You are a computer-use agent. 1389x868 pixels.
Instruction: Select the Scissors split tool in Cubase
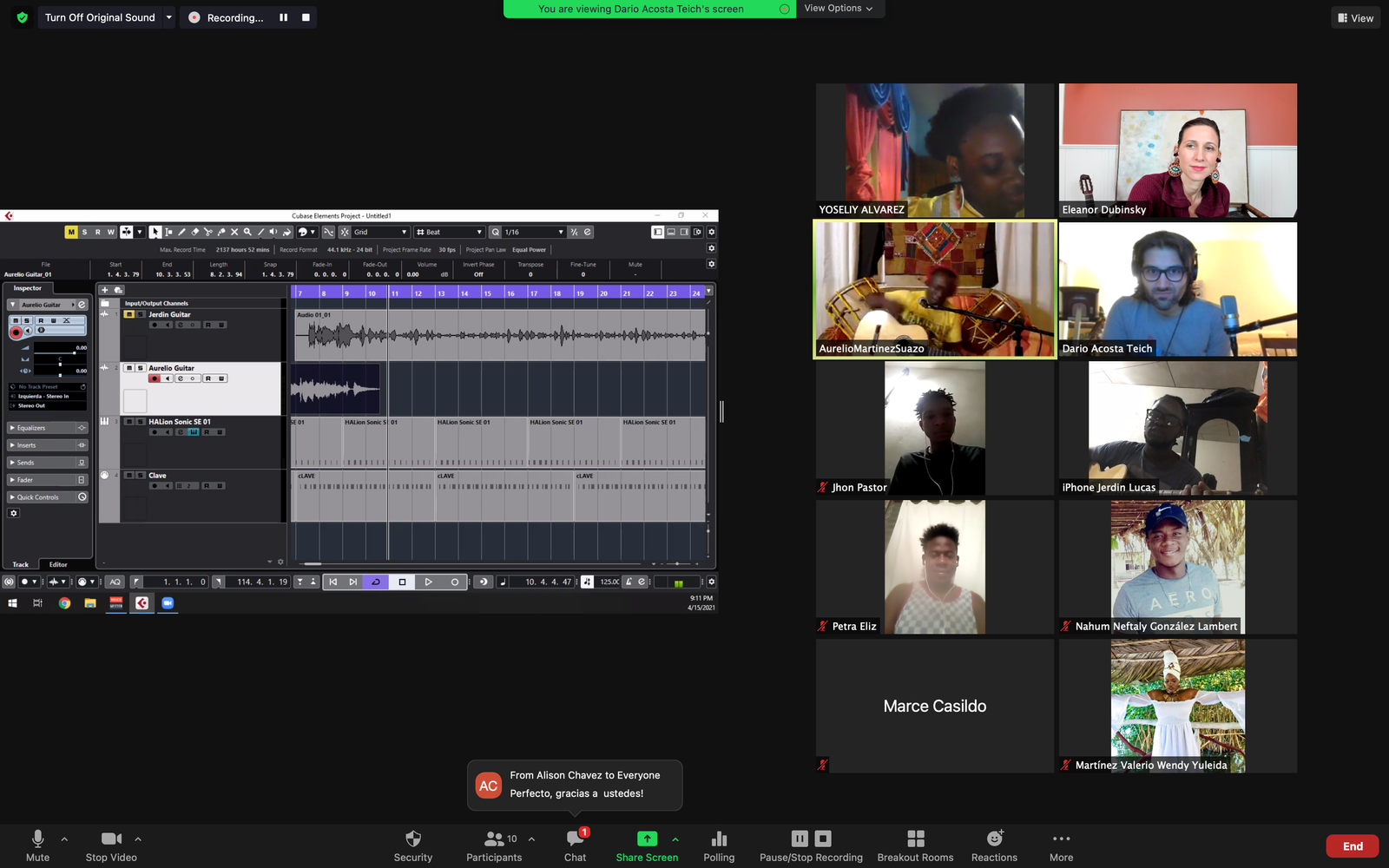coord(207,232)
